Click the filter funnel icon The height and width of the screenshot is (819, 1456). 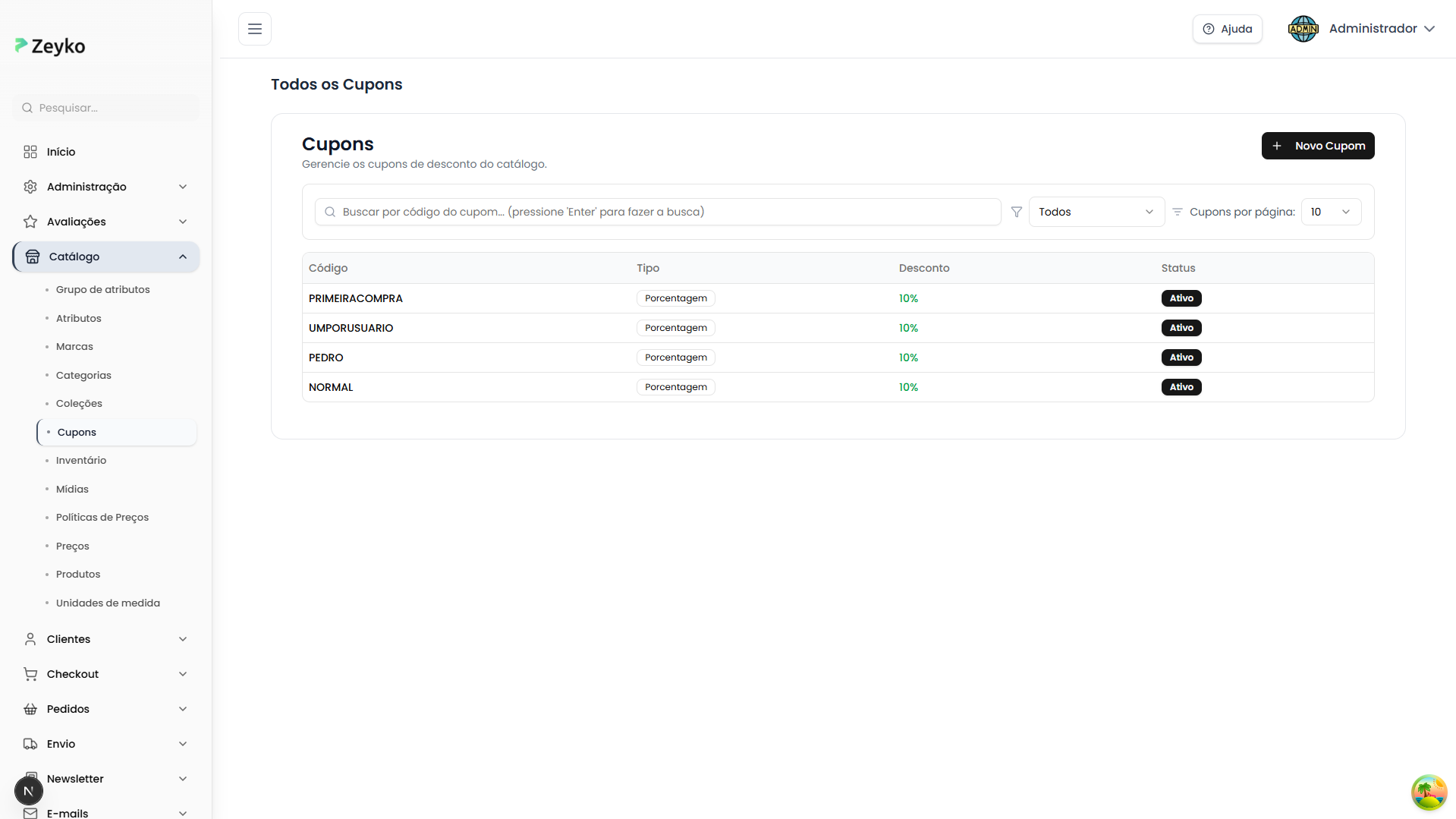[x=1017, y=212]
